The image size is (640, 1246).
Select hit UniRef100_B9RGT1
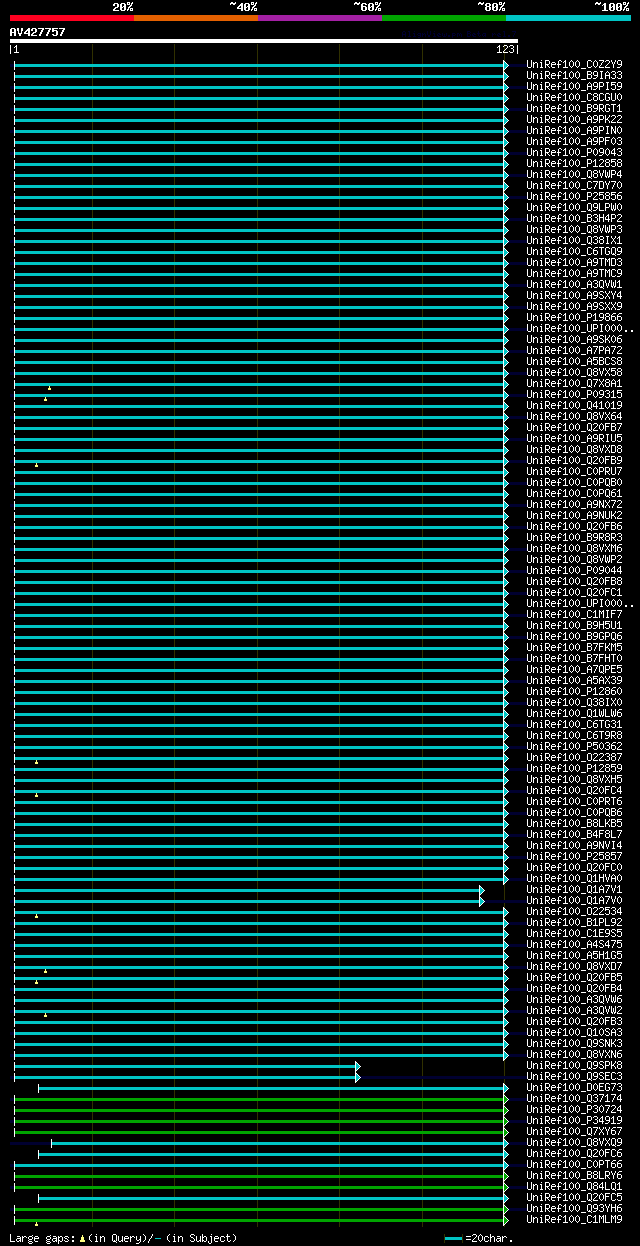(574, 108)
